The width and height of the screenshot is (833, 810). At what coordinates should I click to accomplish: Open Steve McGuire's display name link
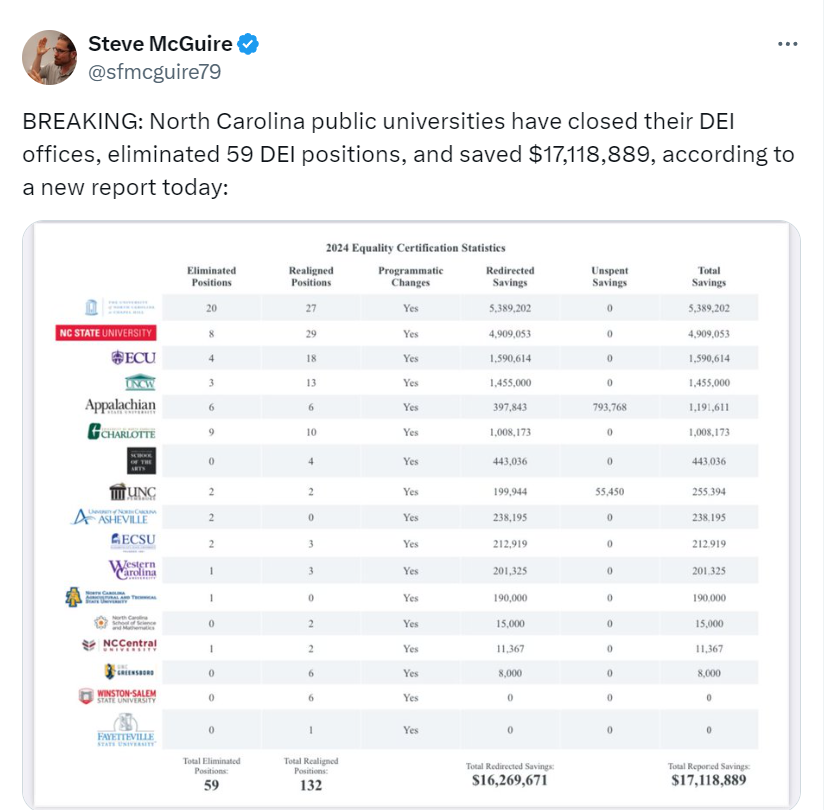(x=161, y=44)
